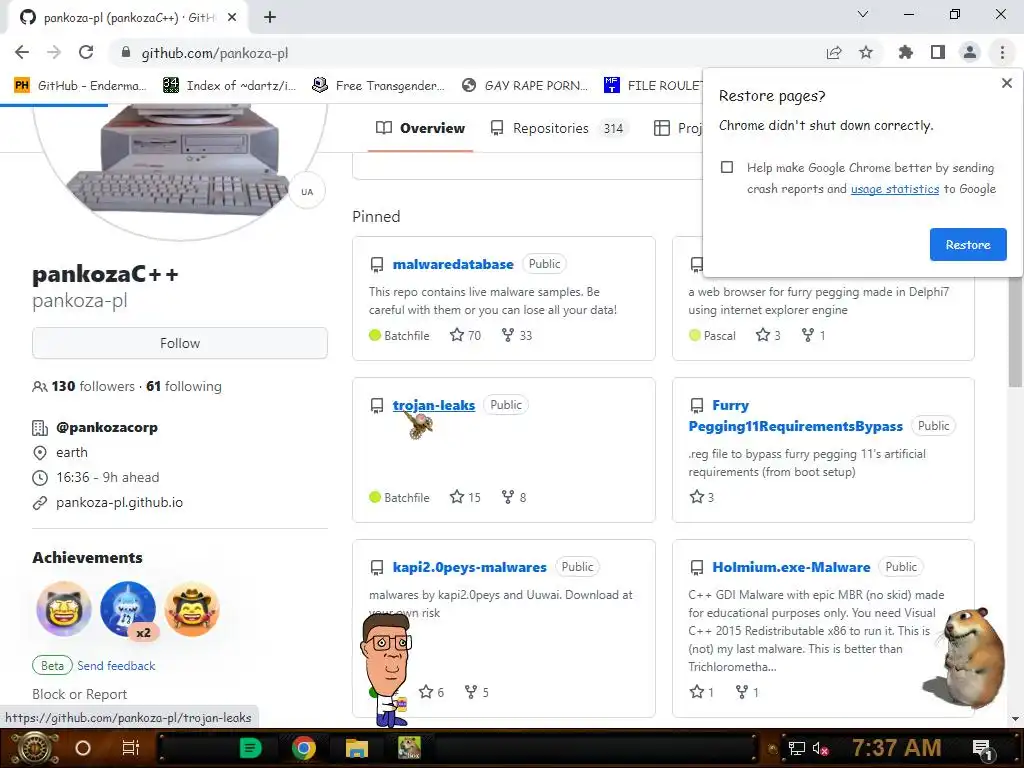Open the usage statistics link
The width and height of the screenshot is (1024, 768).
(895, 189)
